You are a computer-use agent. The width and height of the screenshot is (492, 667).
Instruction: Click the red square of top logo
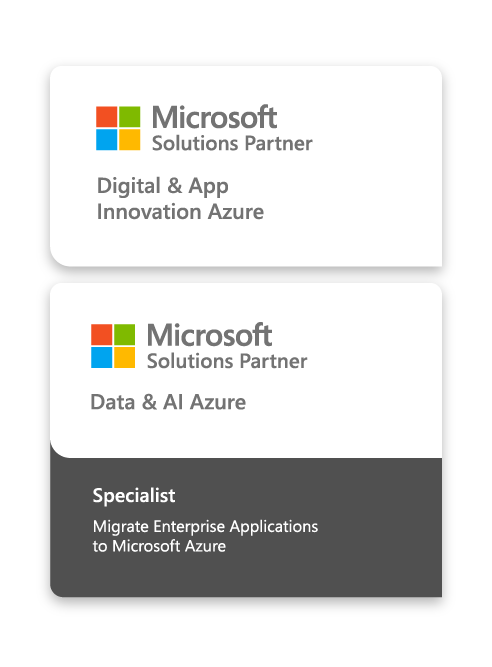click(106, 117)
